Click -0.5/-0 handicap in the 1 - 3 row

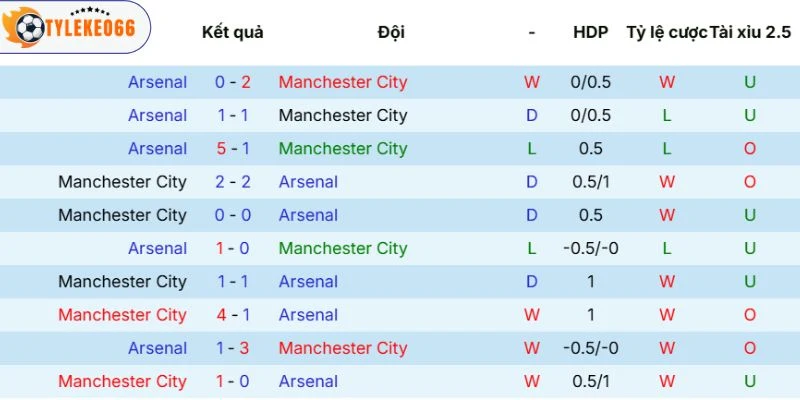coord(591,348)
